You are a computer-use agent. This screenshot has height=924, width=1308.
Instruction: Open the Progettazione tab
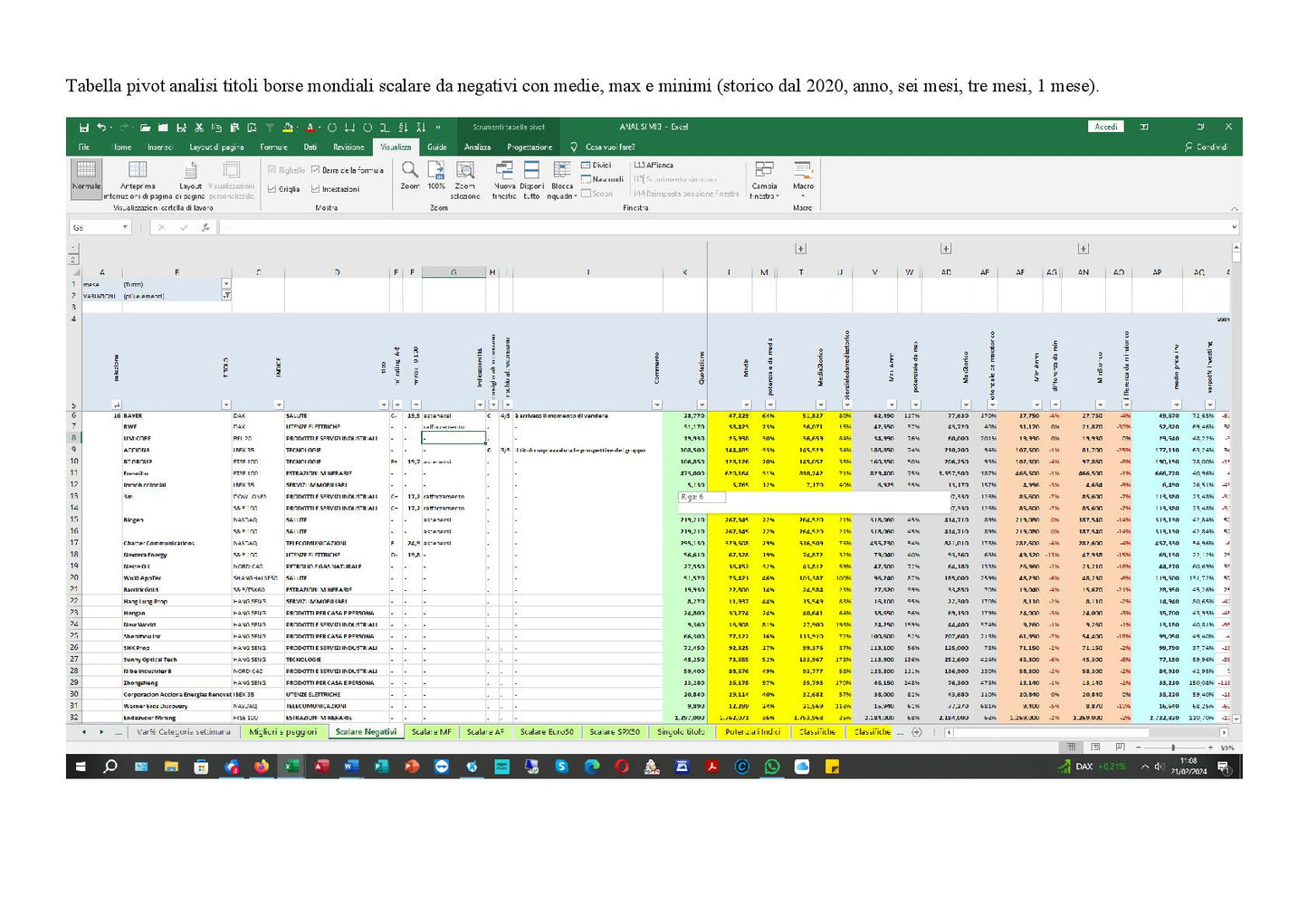tap(530, 147)
